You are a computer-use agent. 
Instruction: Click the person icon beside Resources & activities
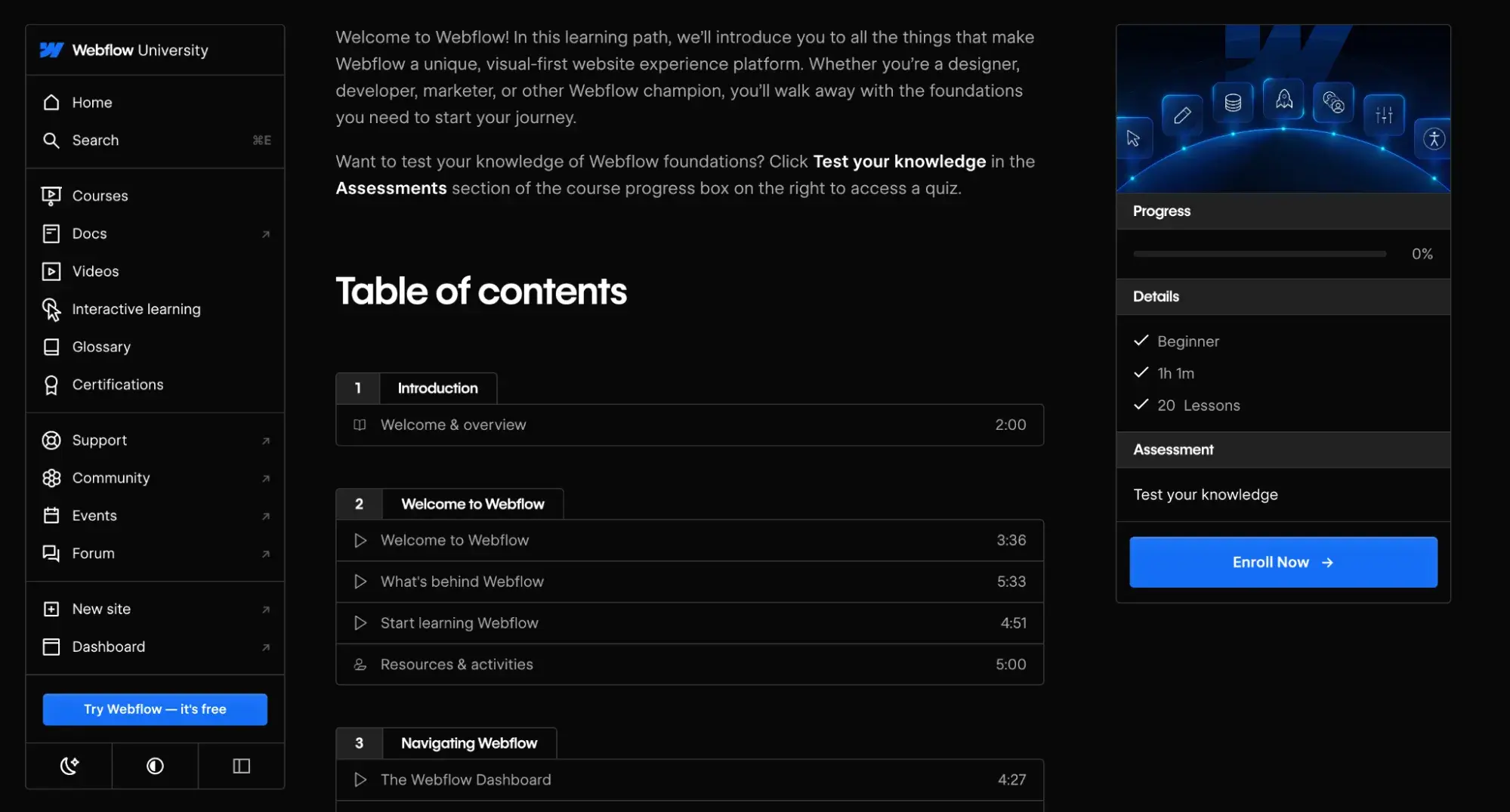[x=360, y=665]
